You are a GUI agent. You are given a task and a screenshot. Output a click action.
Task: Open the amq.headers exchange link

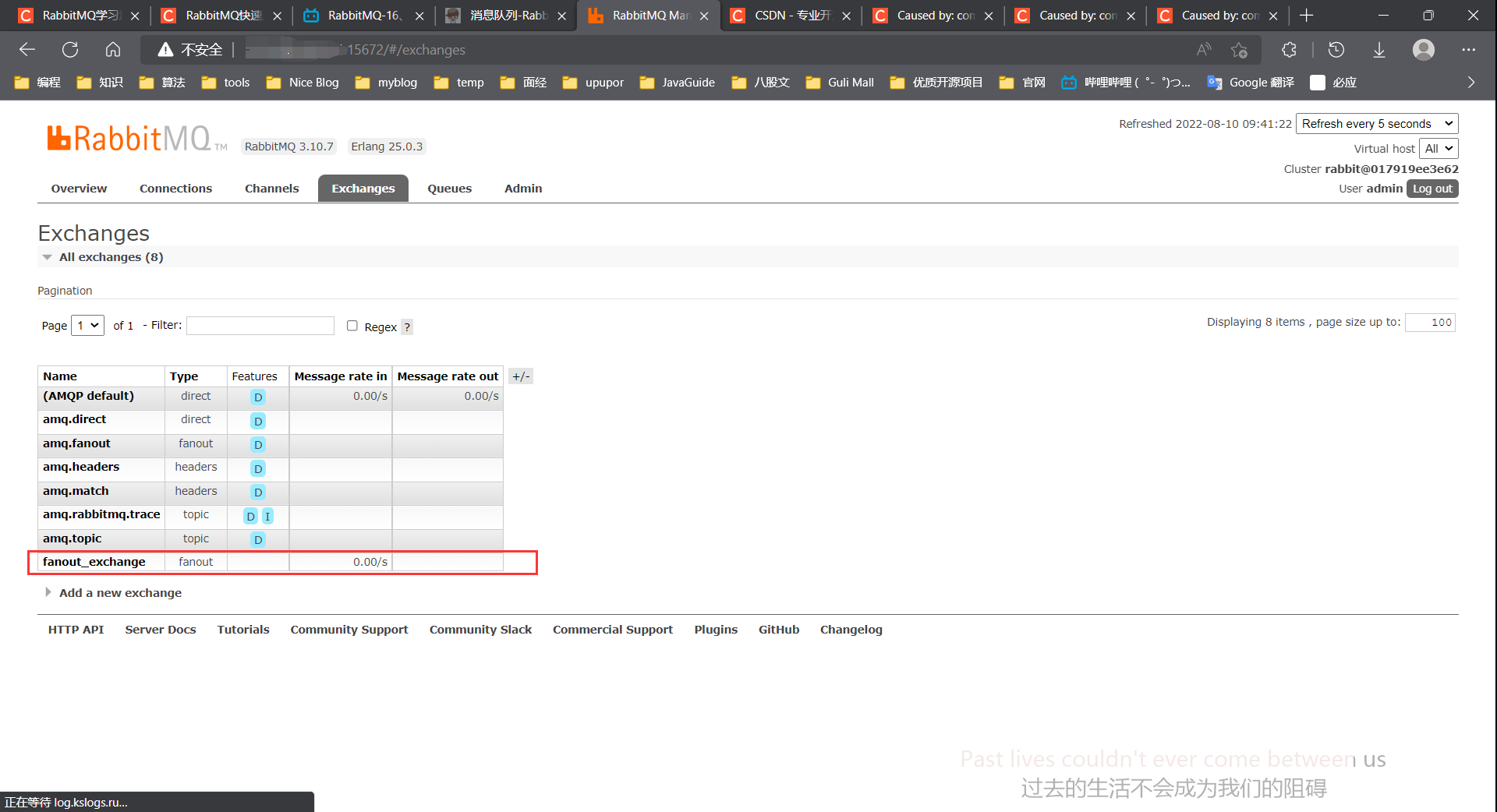pos(81,467)
